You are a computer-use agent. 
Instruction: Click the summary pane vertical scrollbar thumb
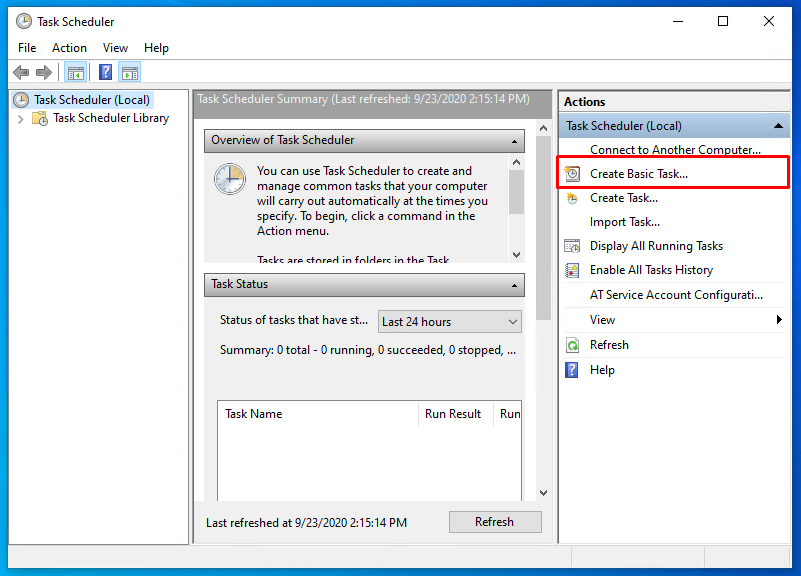click(x=544, y=228)
